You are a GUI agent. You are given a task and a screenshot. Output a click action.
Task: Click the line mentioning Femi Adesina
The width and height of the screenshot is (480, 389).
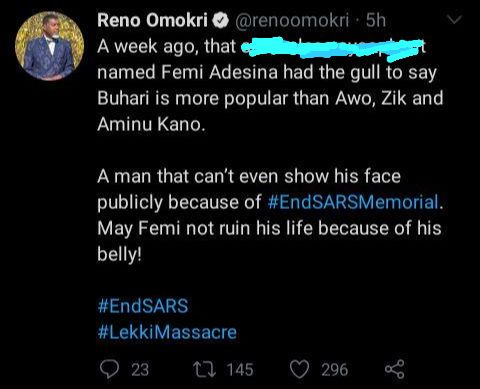click(267, 73)
